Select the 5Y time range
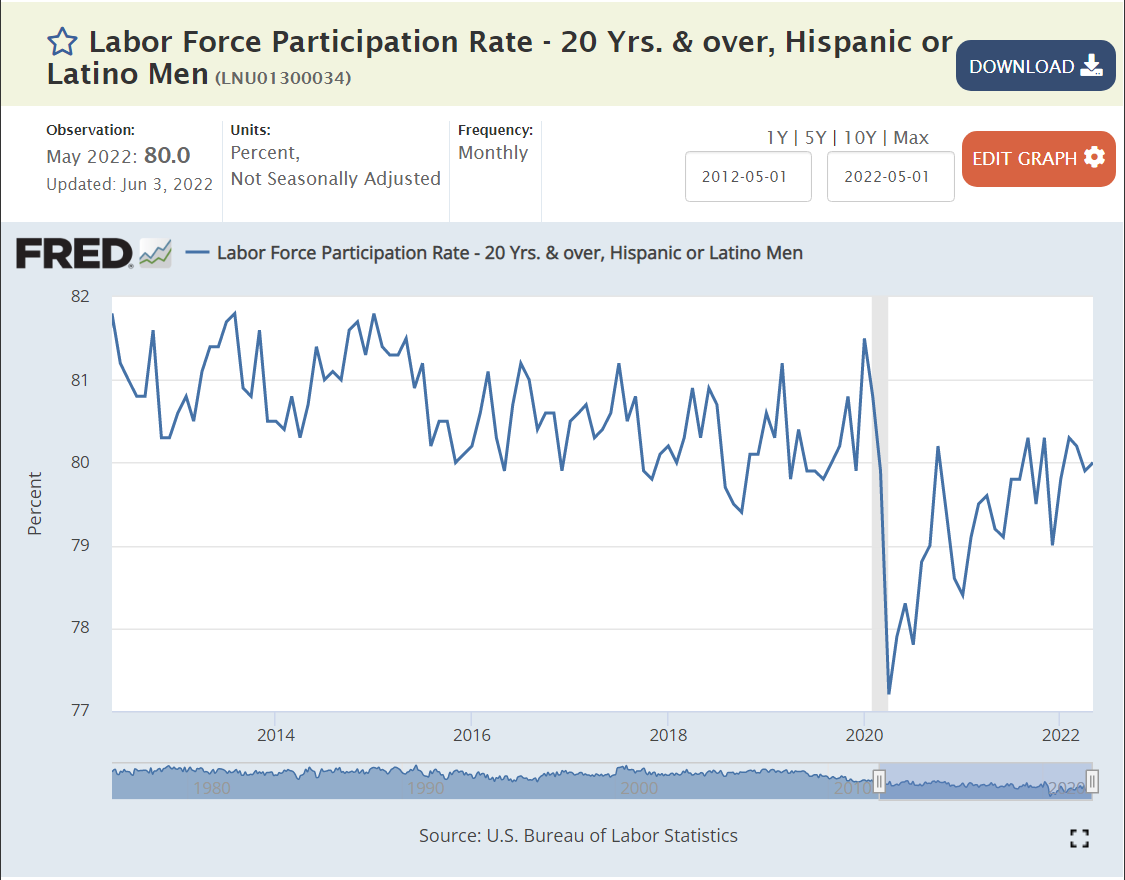 816,138
